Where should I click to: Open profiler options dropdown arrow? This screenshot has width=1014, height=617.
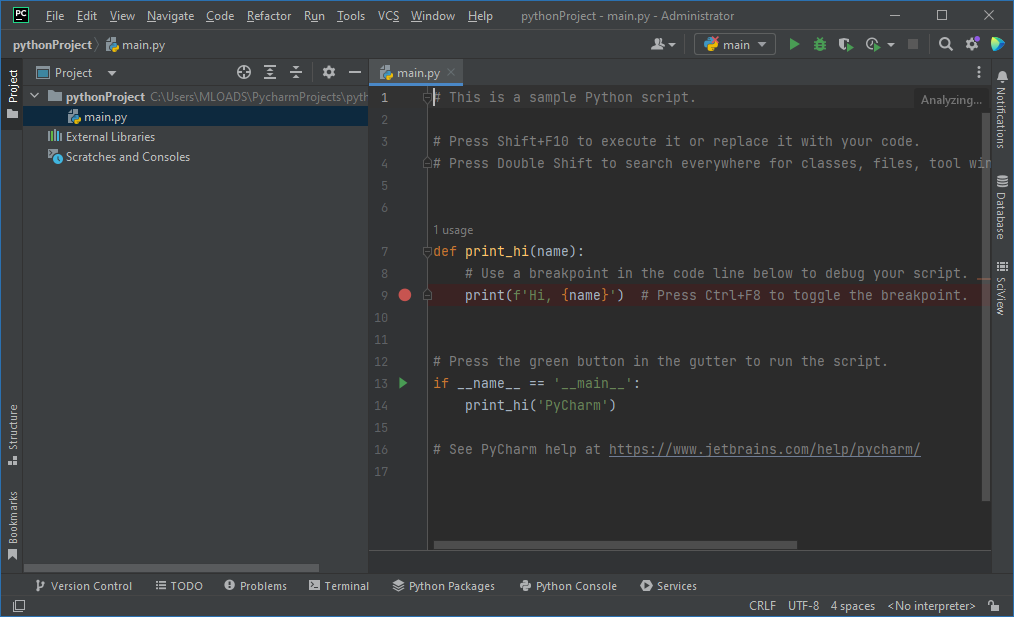[891, 45]
